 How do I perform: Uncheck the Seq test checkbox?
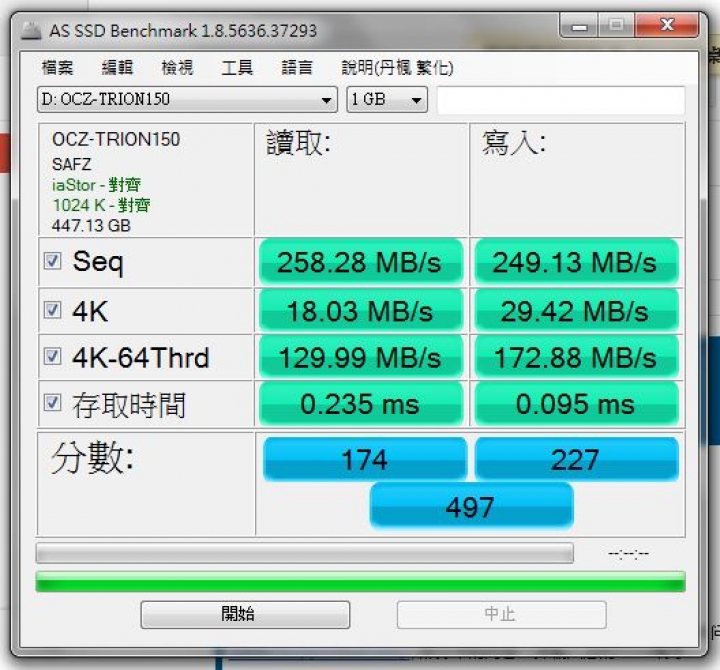[52, 261]
